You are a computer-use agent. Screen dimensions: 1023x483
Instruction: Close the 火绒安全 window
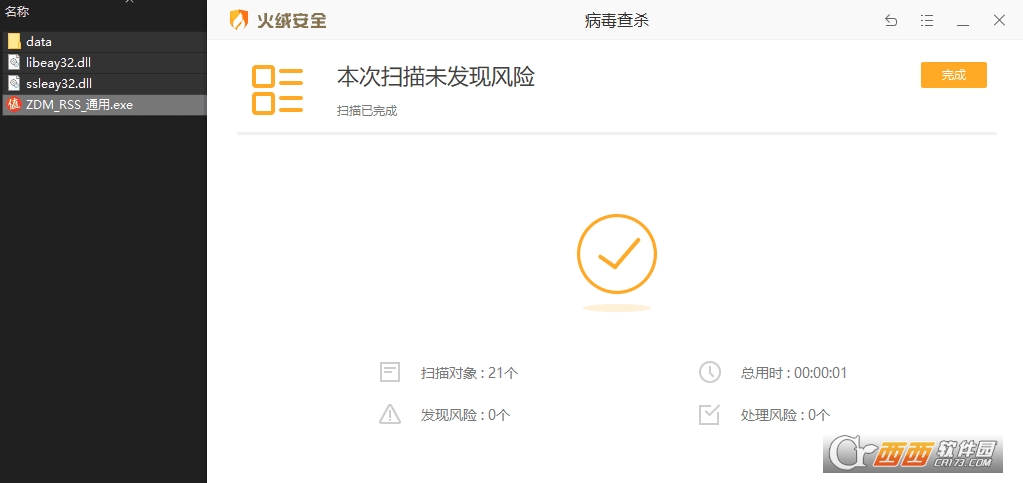point(999,20)
